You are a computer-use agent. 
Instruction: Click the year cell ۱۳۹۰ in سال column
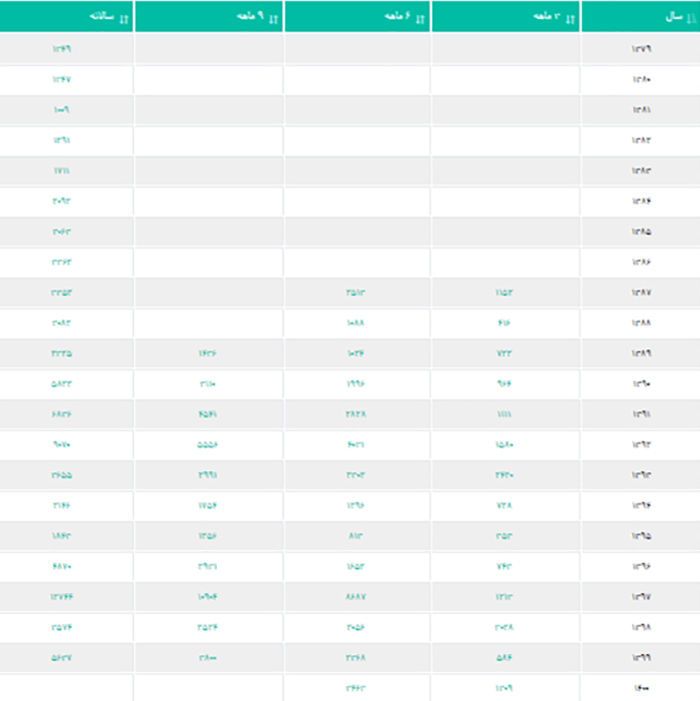click(x=641, y=384)
